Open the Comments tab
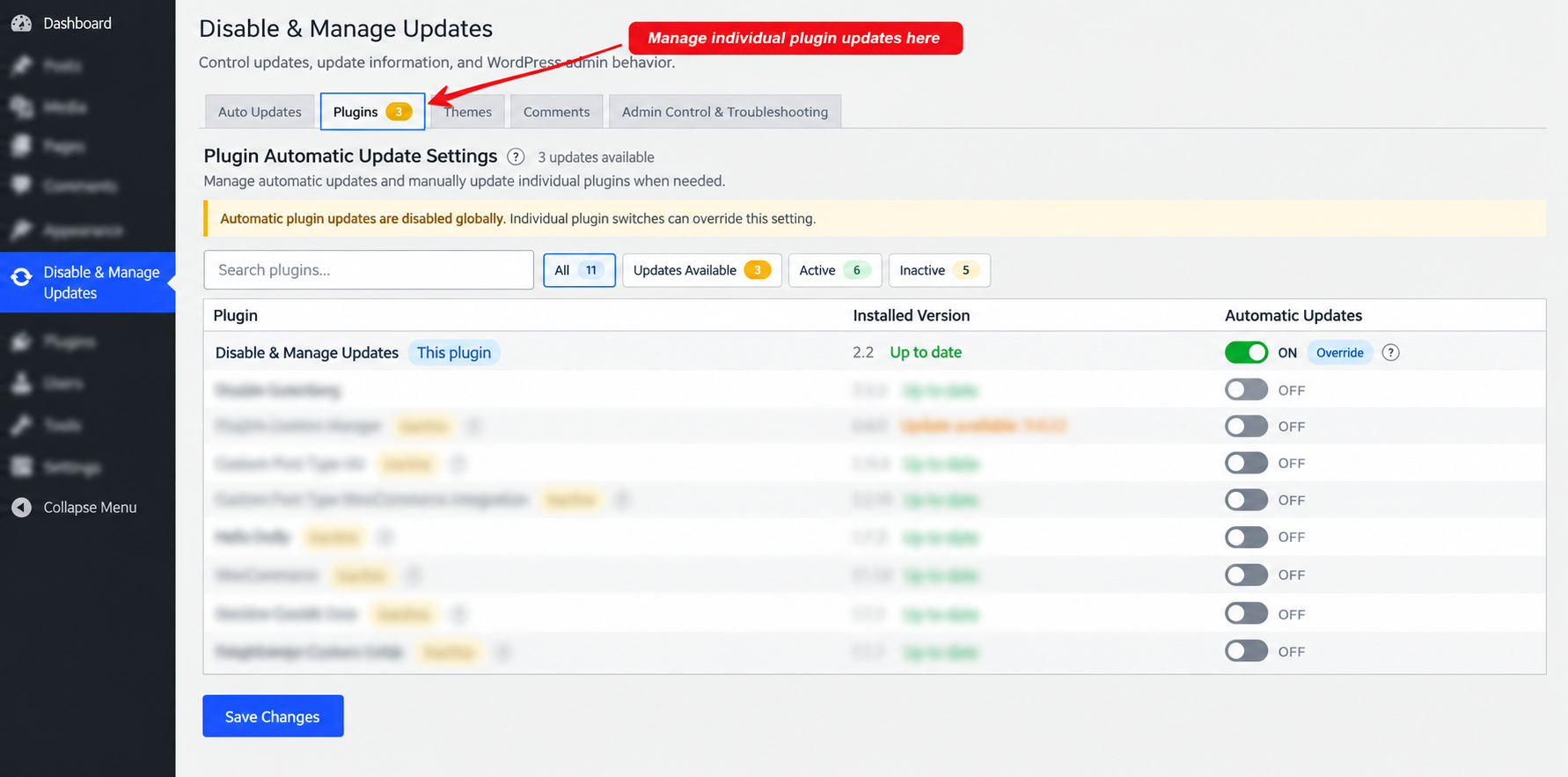The image size is (1568, 777). coord(556,112)
